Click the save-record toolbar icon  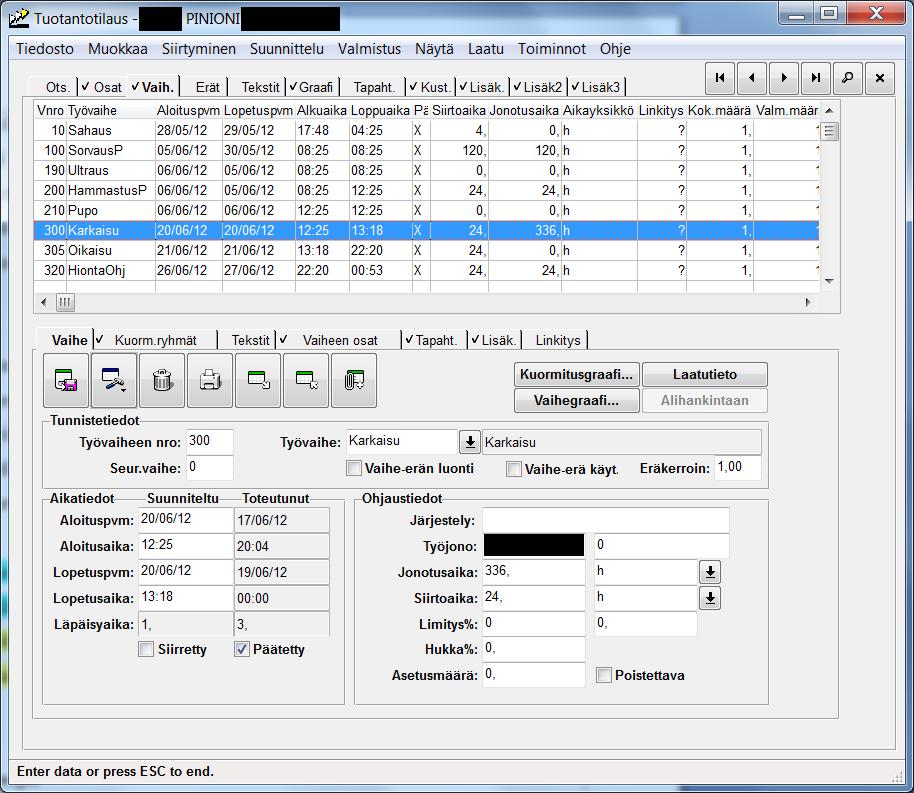[66, 380]
